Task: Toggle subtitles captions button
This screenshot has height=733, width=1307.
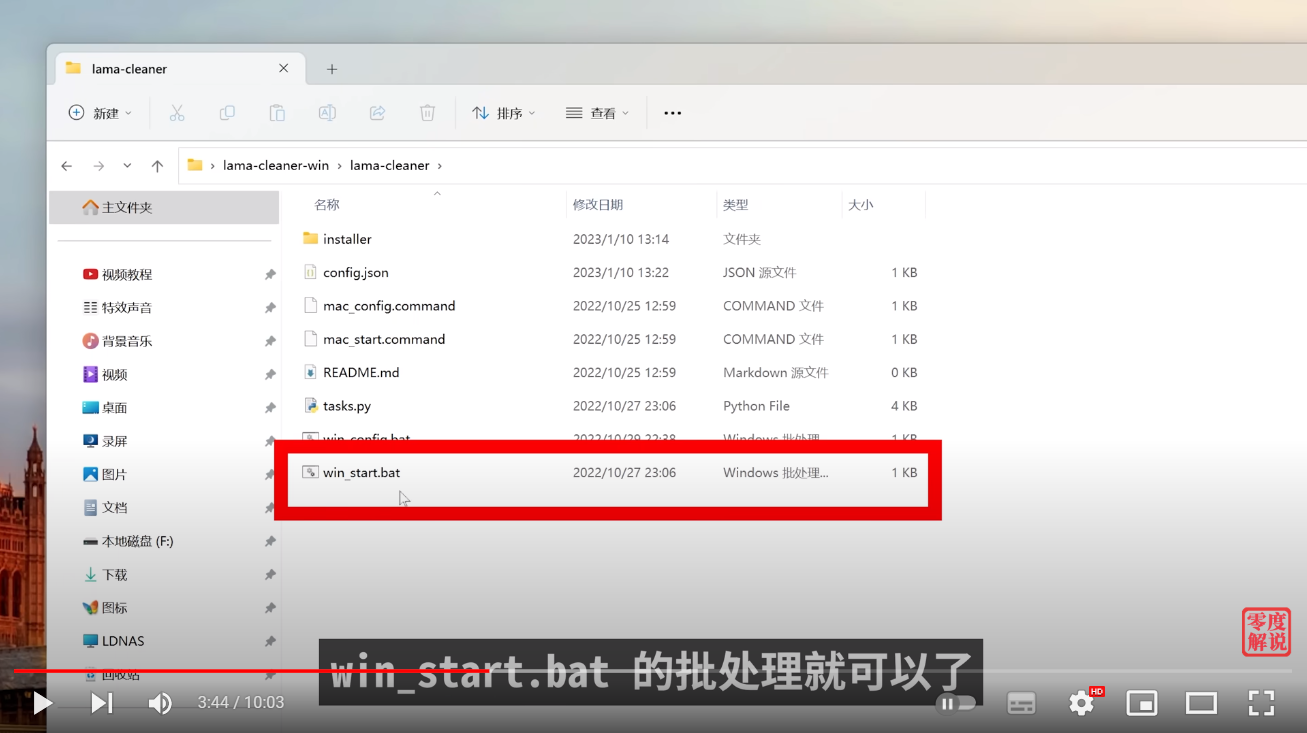Action: [x=1021, y=703]
